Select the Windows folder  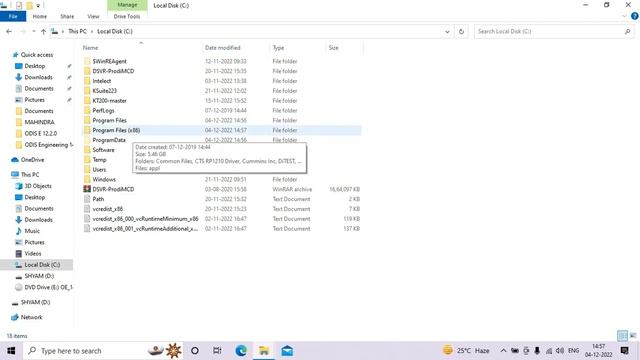pyautogui.click(x=104, y=179)
